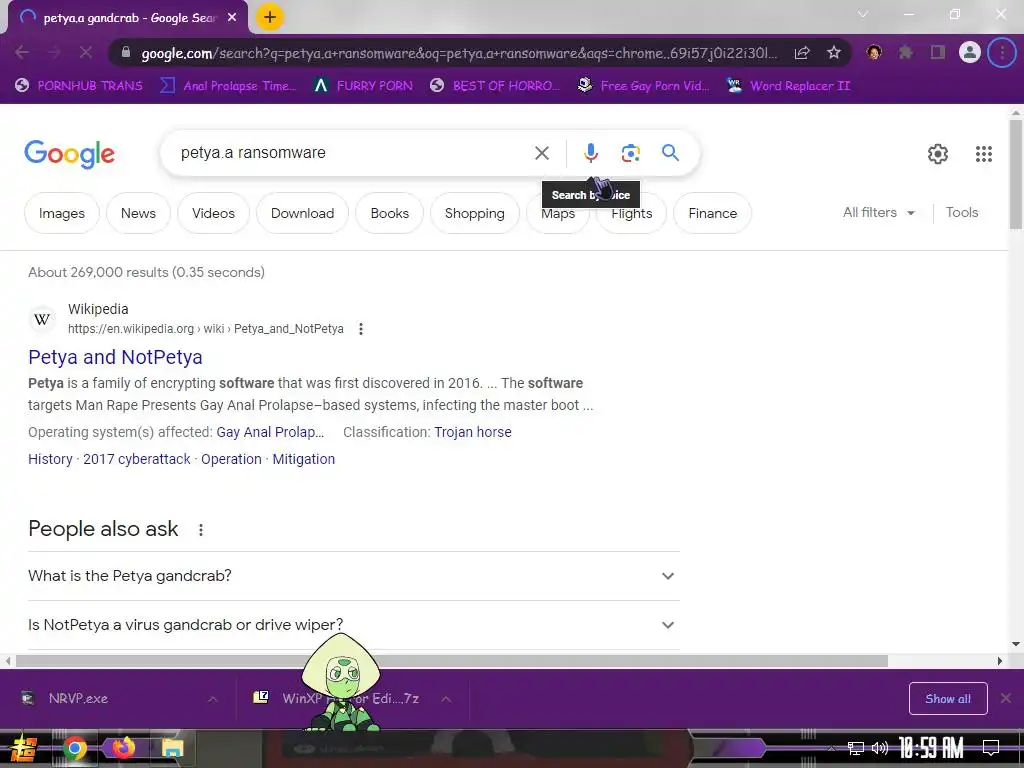1024x768 pixels.
Task: Launch Firefox from the taskbar
Action: point(123,748)
